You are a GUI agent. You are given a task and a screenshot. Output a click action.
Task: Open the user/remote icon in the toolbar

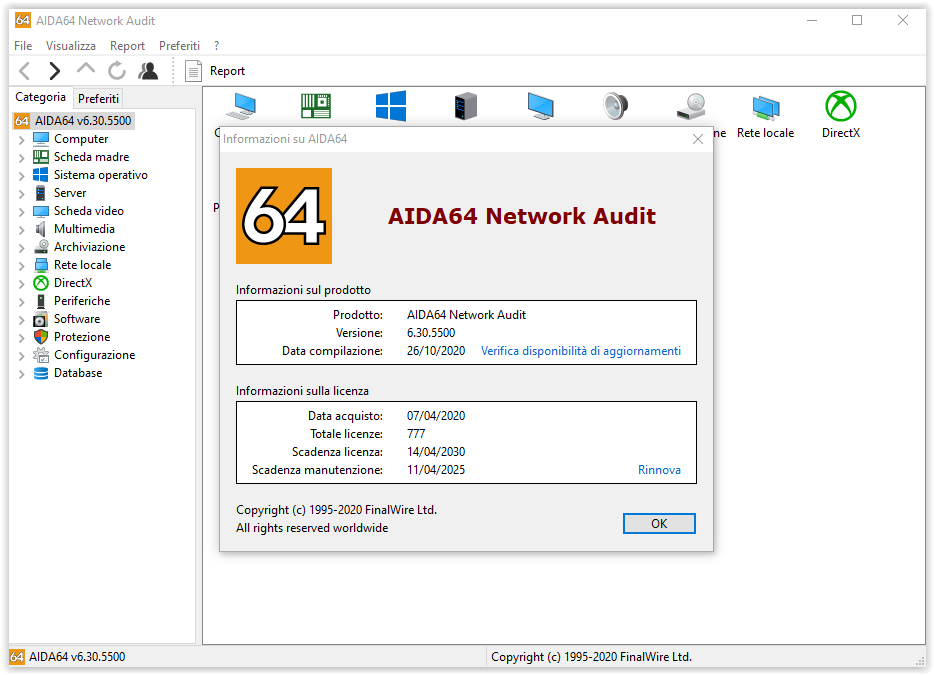coord(148,71)
